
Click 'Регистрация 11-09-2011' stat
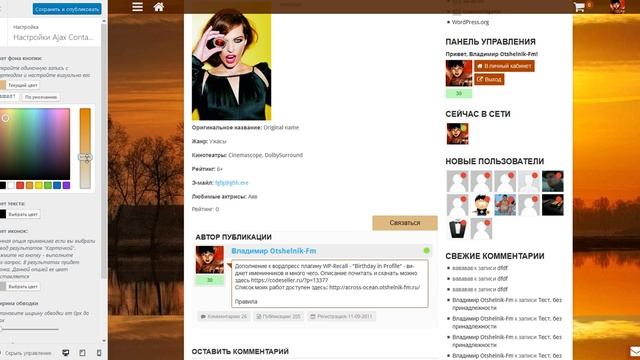(341, 316)
